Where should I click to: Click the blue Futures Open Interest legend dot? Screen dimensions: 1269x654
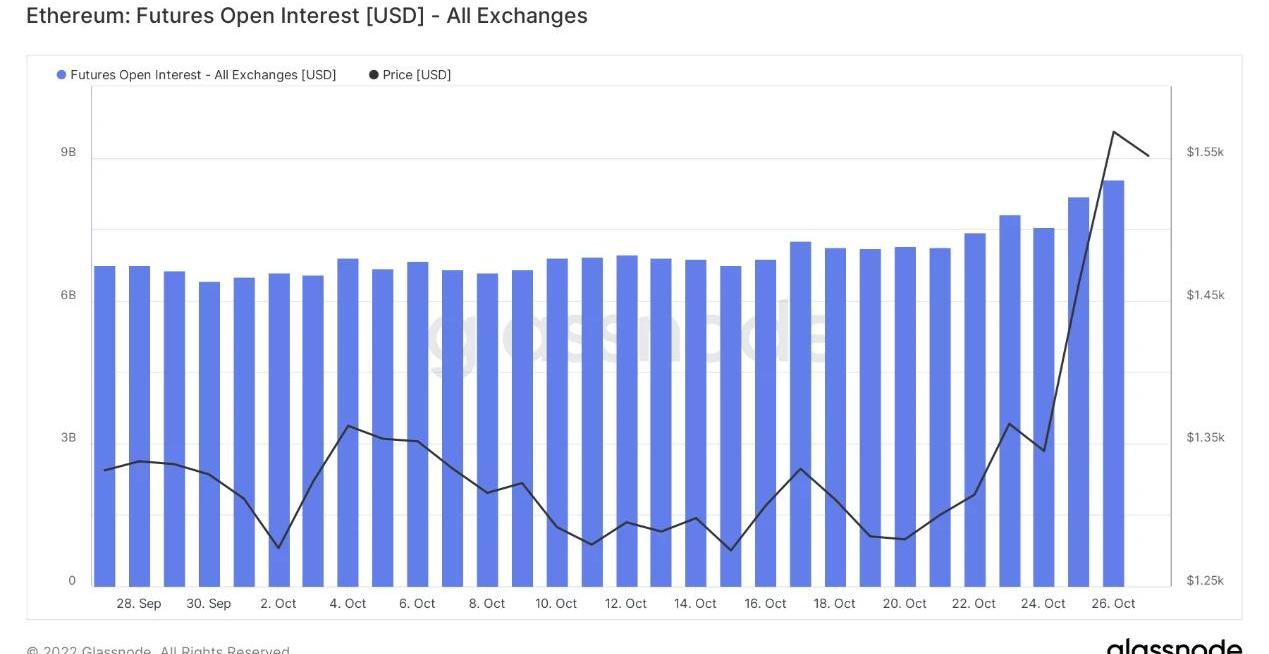(62, 75)
